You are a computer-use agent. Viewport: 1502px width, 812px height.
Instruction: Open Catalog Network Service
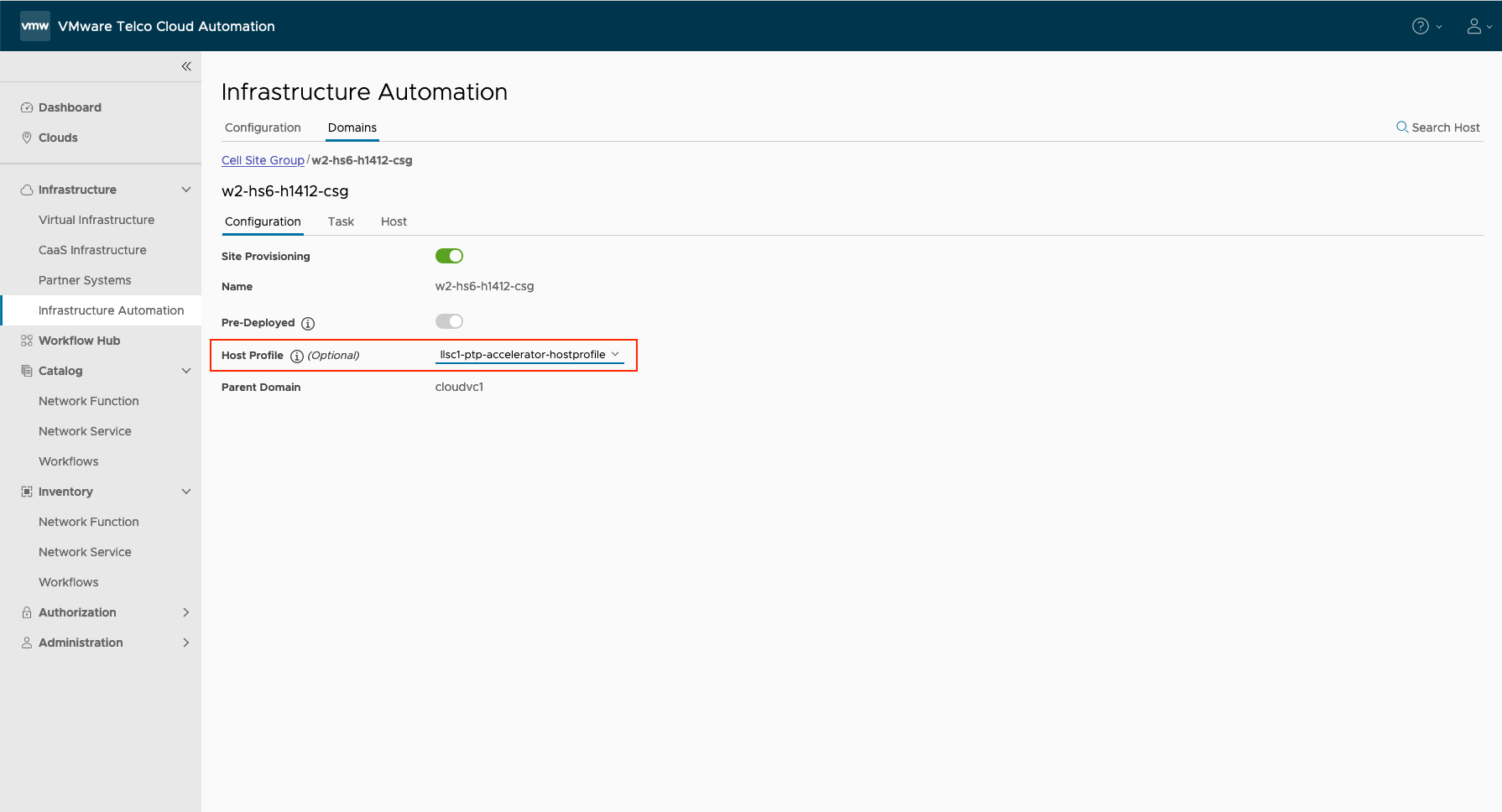(85, 431)
